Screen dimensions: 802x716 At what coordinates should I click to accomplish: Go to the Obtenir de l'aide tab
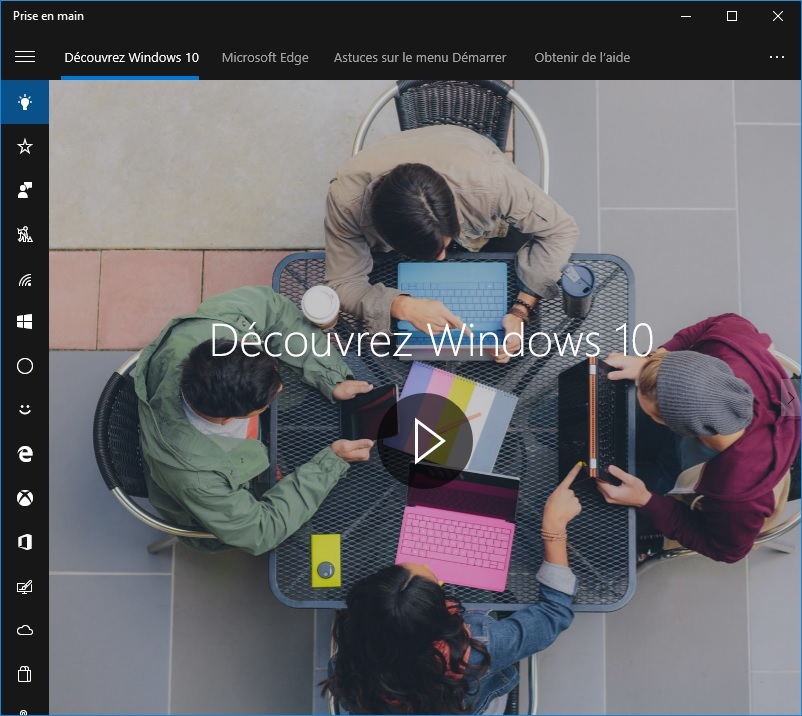pos(582,57)
